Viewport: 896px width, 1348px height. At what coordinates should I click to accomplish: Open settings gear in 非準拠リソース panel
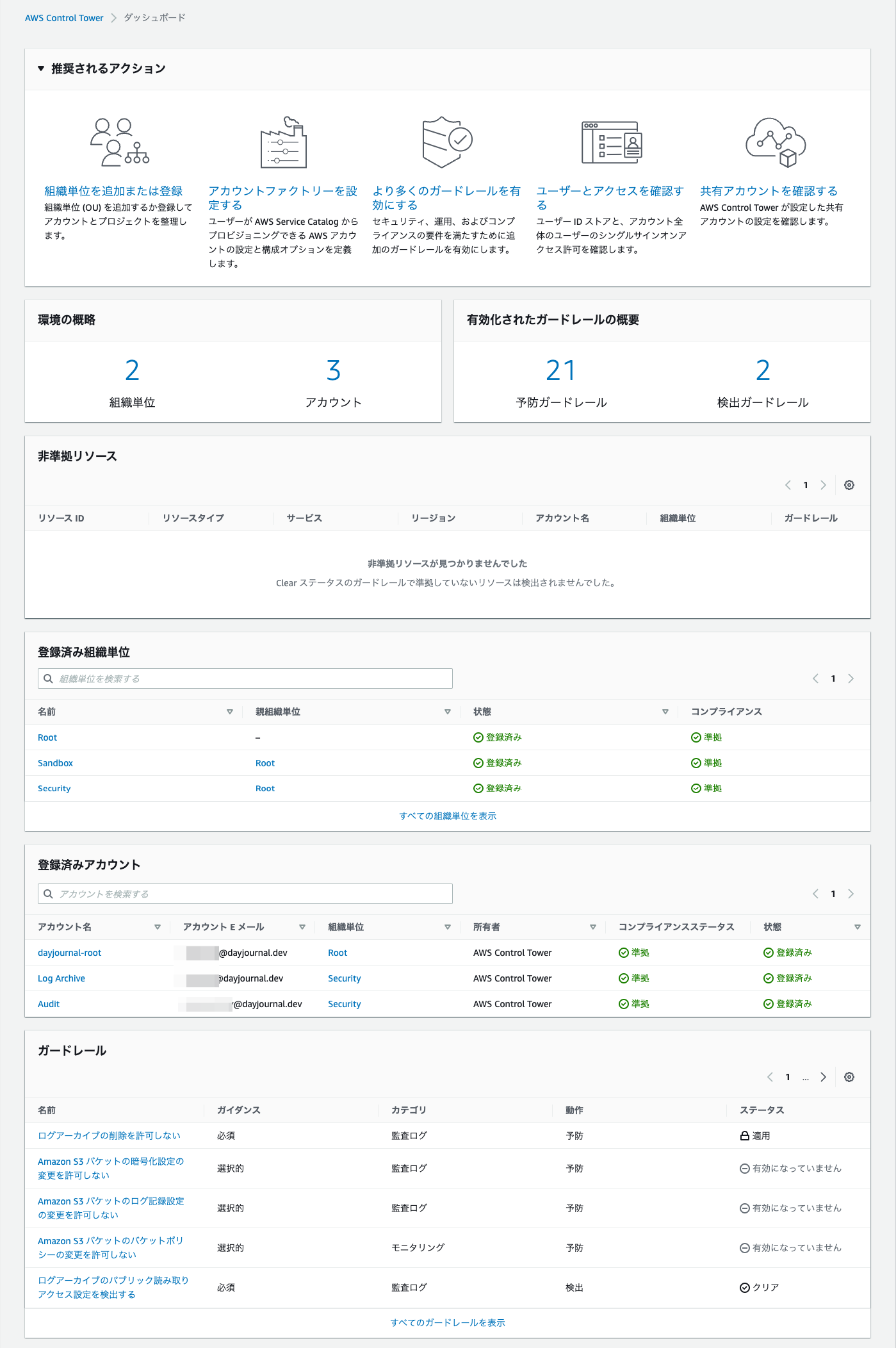(849, 485)
